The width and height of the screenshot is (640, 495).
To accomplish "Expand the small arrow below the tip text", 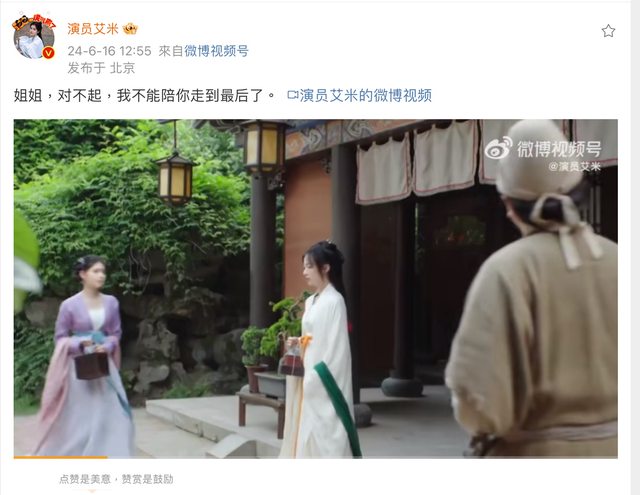I will (92, 491).
